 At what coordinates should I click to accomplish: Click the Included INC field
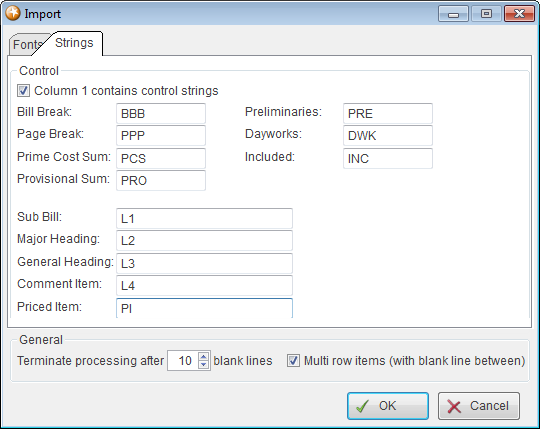pos(388,158)
